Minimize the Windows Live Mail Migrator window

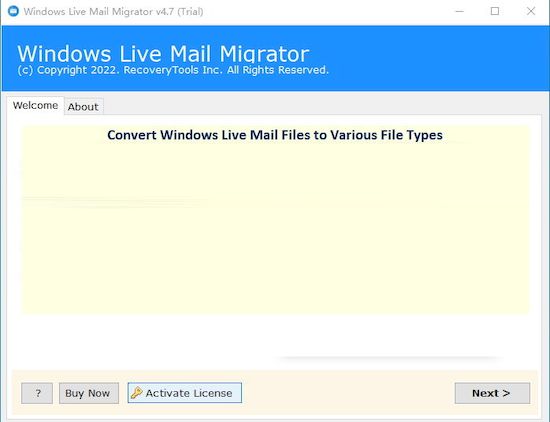460,11
